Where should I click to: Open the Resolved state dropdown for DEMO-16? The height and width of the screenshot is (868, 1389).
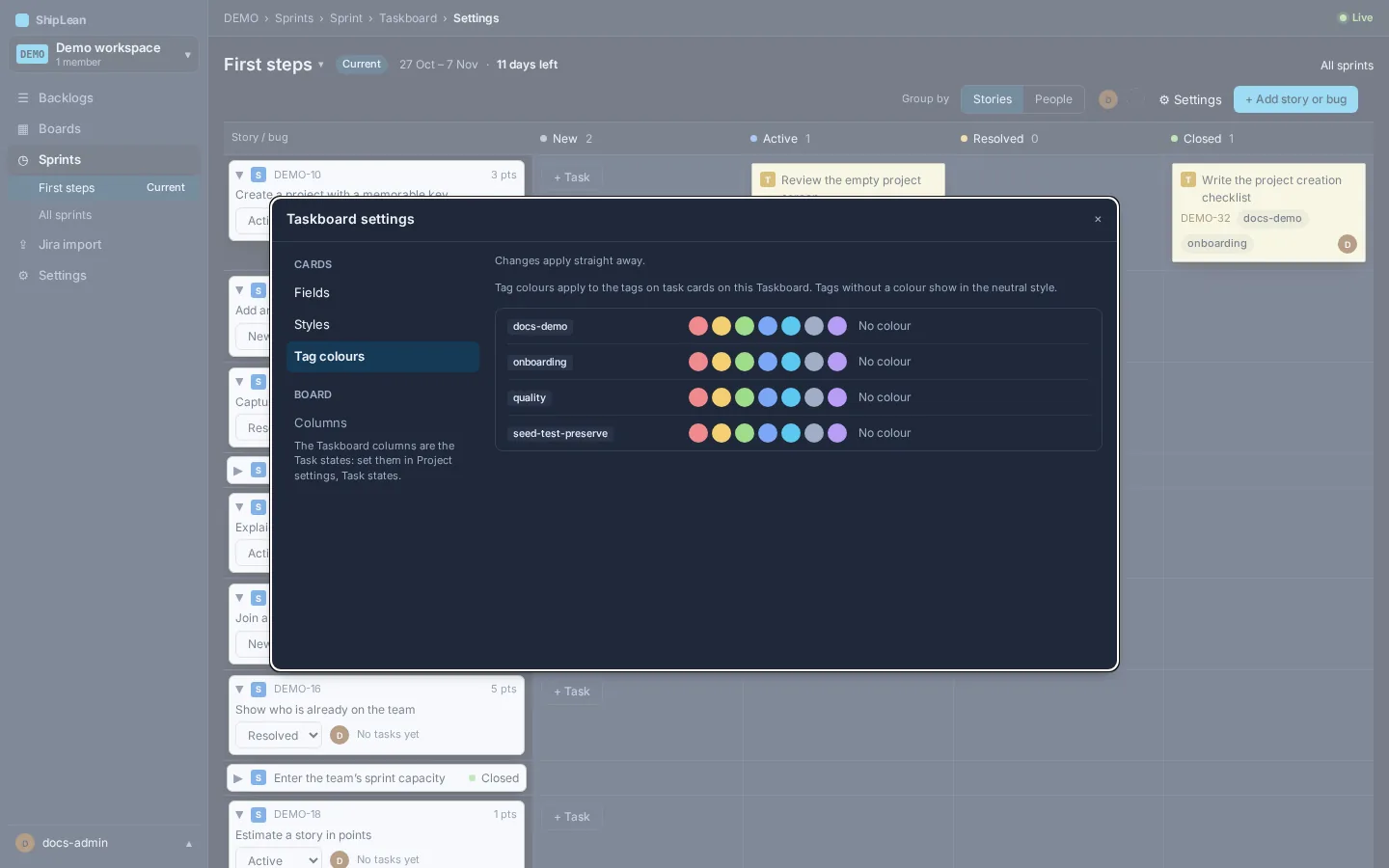[x=279, y=735]
